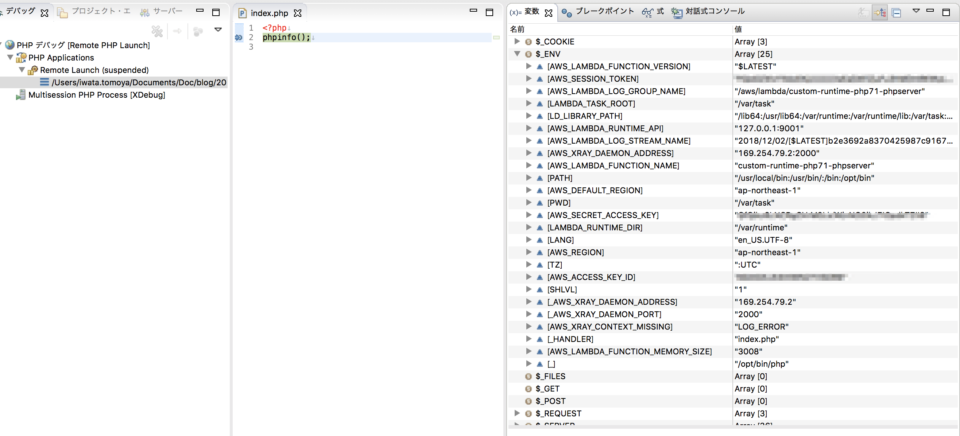This screenshot has width=960, height=436.
Task: Click the breakpoint marker beside phpinfo() line
Action: point(238,37)
